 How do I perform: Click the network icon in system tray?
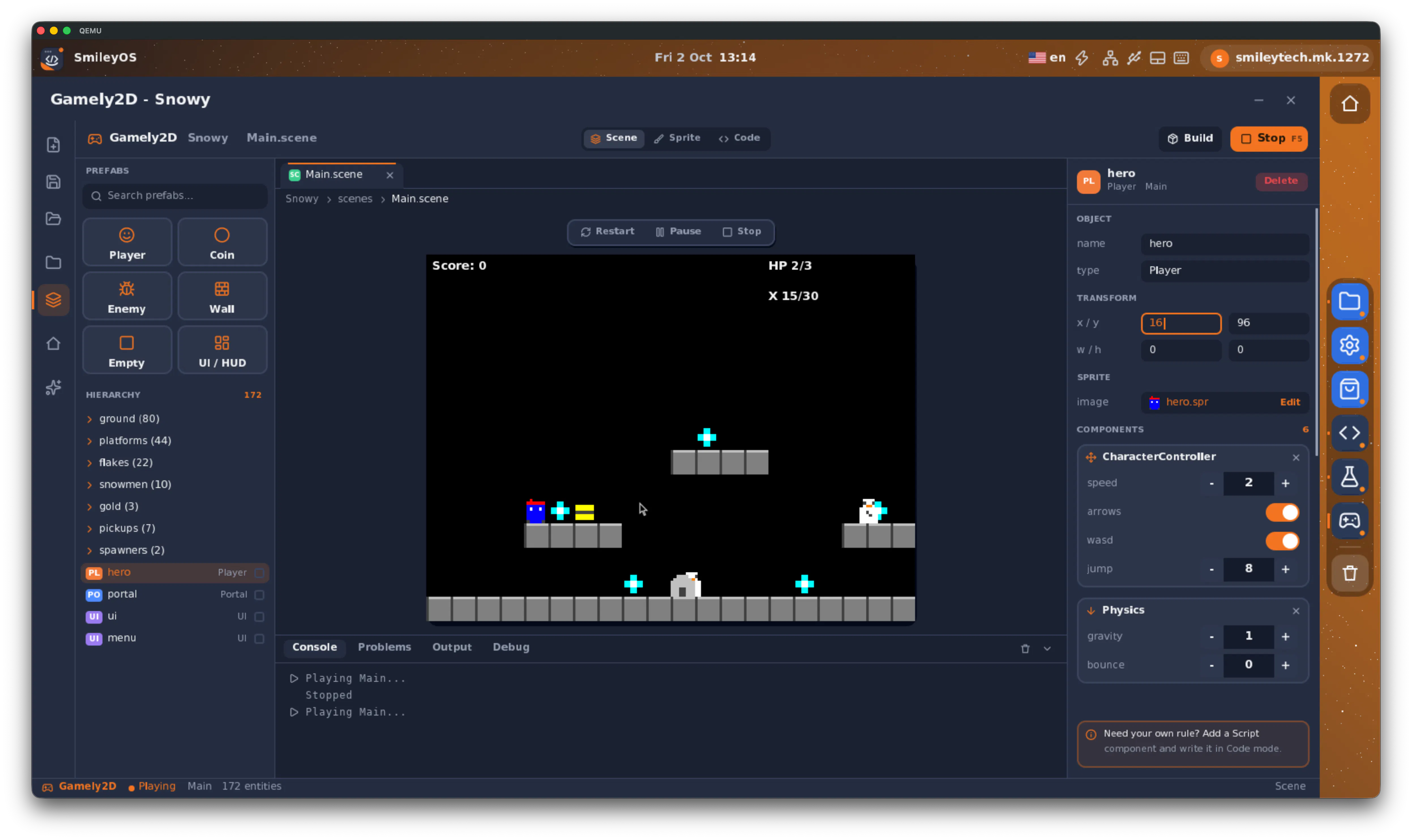click(1110, 58)
